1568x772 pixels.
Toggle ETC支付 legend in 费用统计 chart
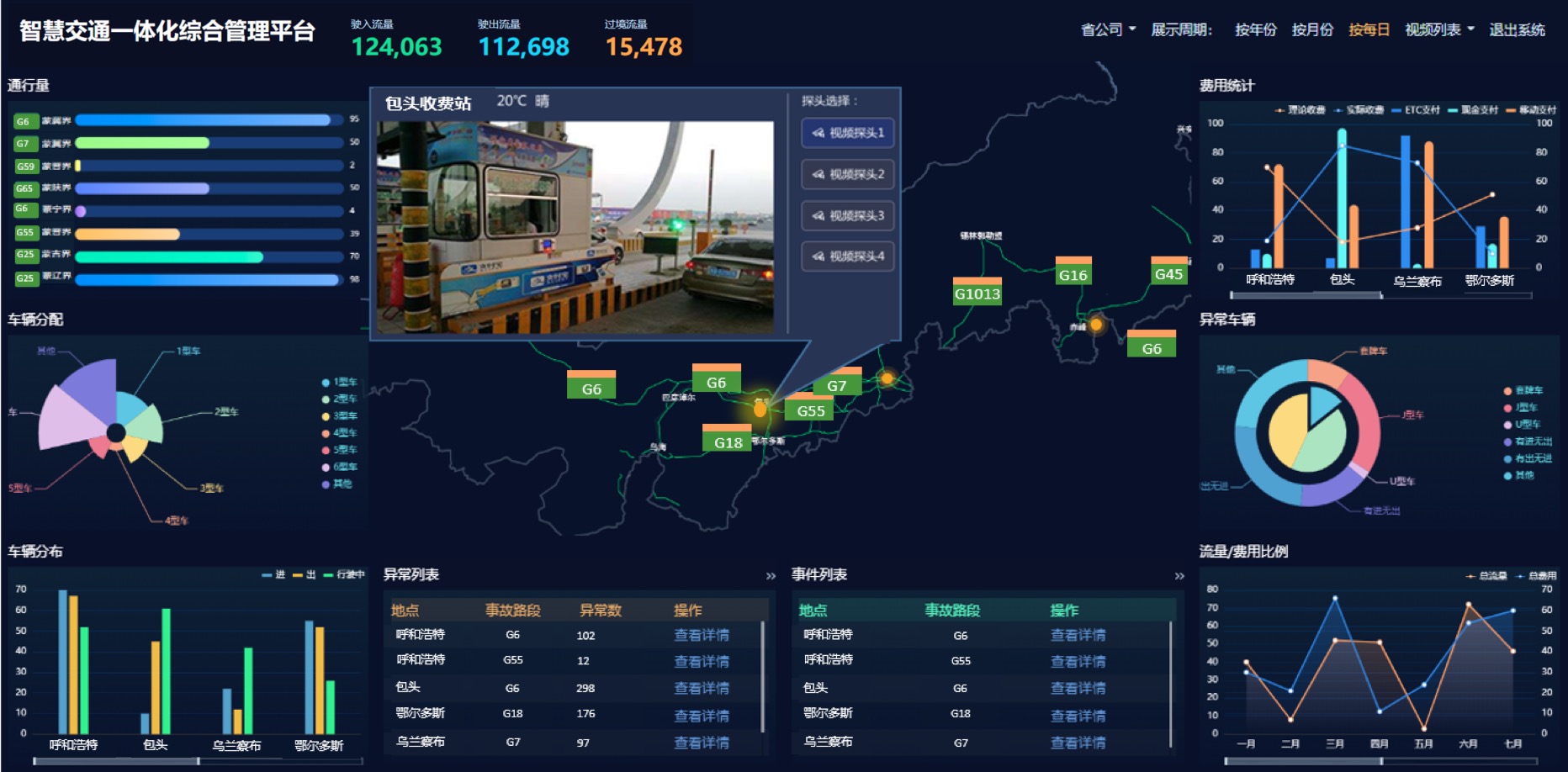click(1417, 110)
